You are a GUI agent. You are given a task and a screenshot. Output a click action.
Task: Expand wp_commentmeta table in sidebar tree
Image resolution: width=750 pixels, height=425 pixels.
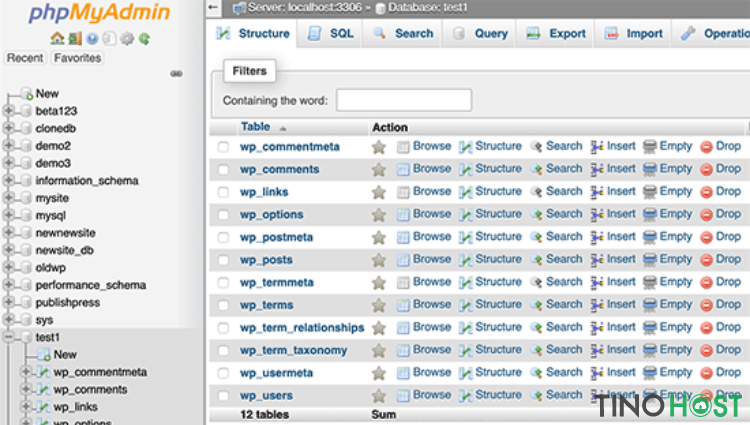click(x=26, y=371)
